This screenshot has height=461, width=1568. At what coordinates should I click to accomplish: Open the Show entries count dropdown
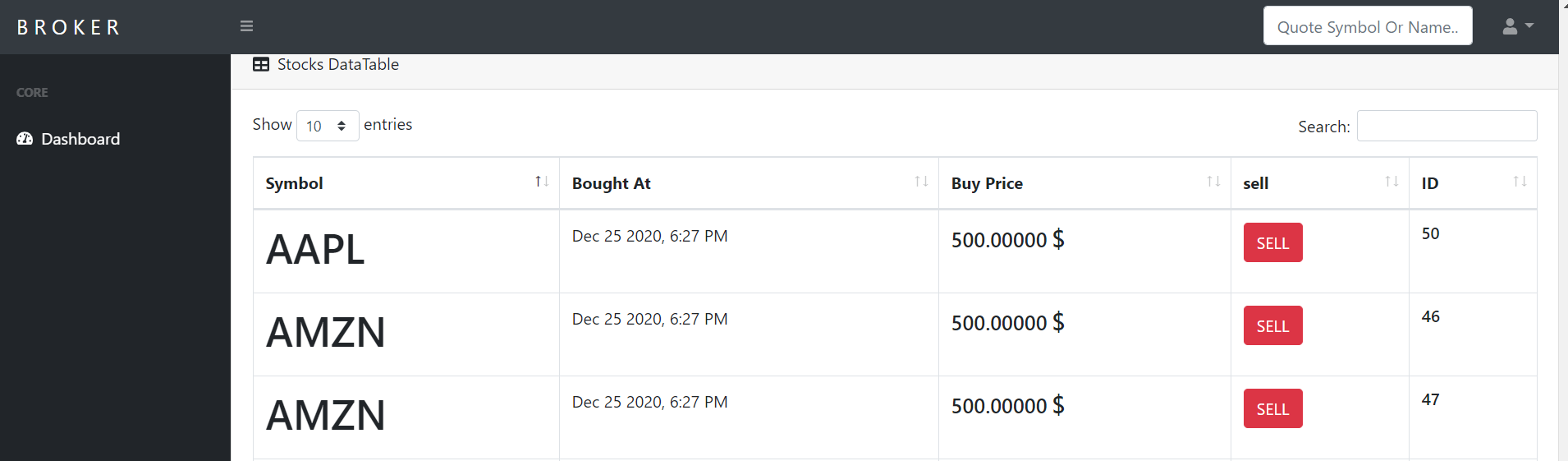coord(327,126)
